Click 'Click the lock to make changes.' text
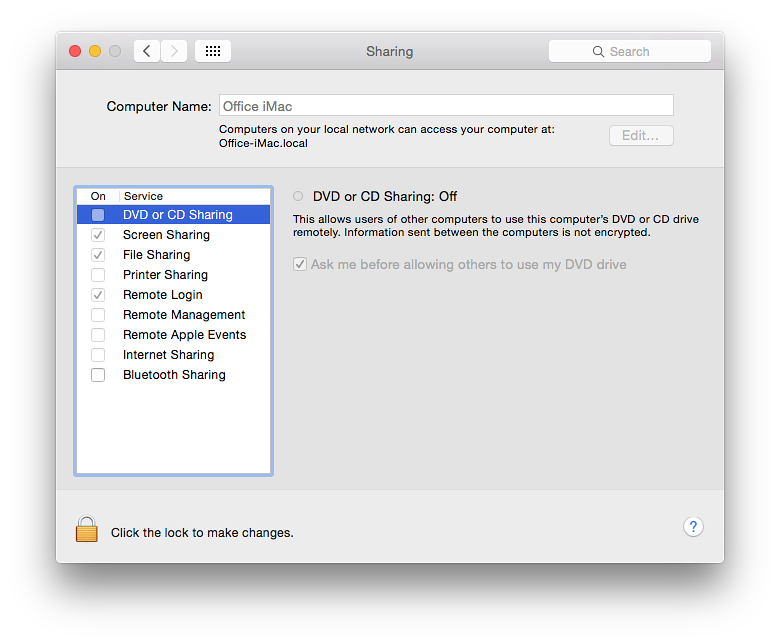The image size is (780, 643). click(202, 533)
